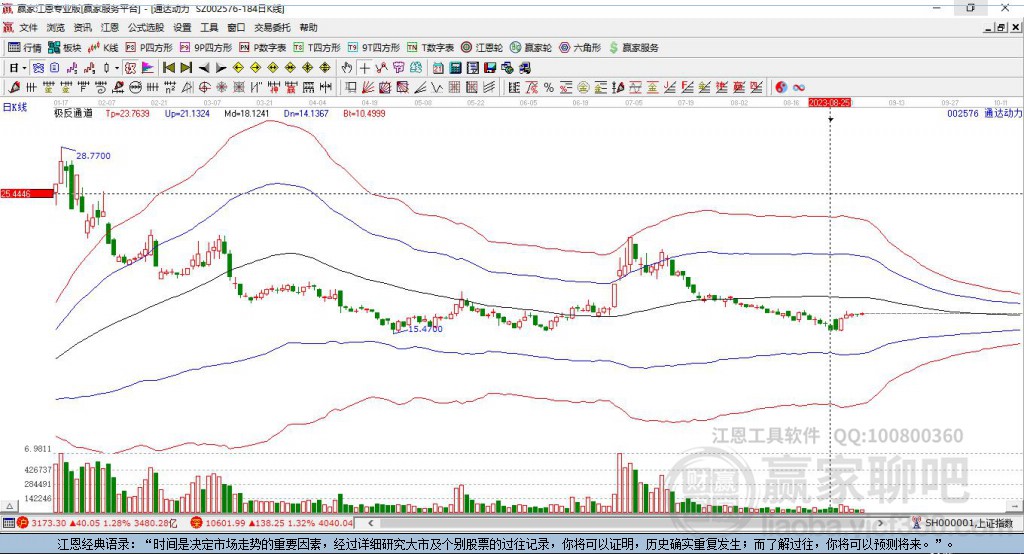Click the yin-yang toolbar icon

click(x=781, y=88)
